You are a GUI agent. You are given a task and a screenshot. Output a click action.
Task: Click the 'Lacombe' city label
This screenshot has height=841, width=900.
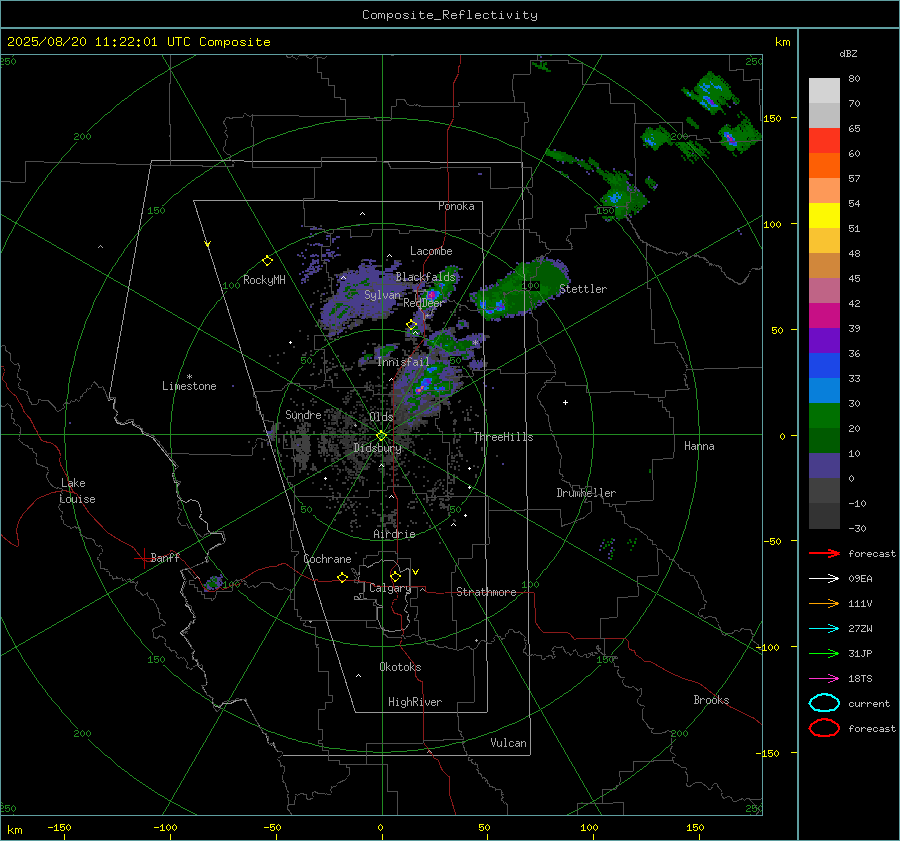pos(430,251)
